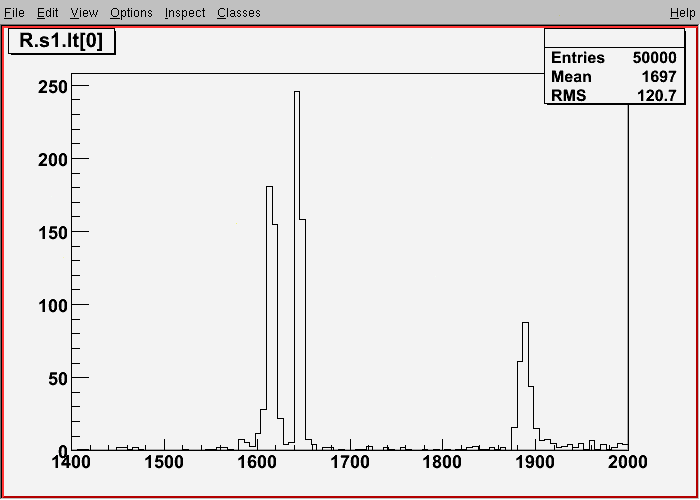Click the Entries 50000 statistics row
Screen dimensions: 700x500
pyautogui.click(x=614, y=58)
